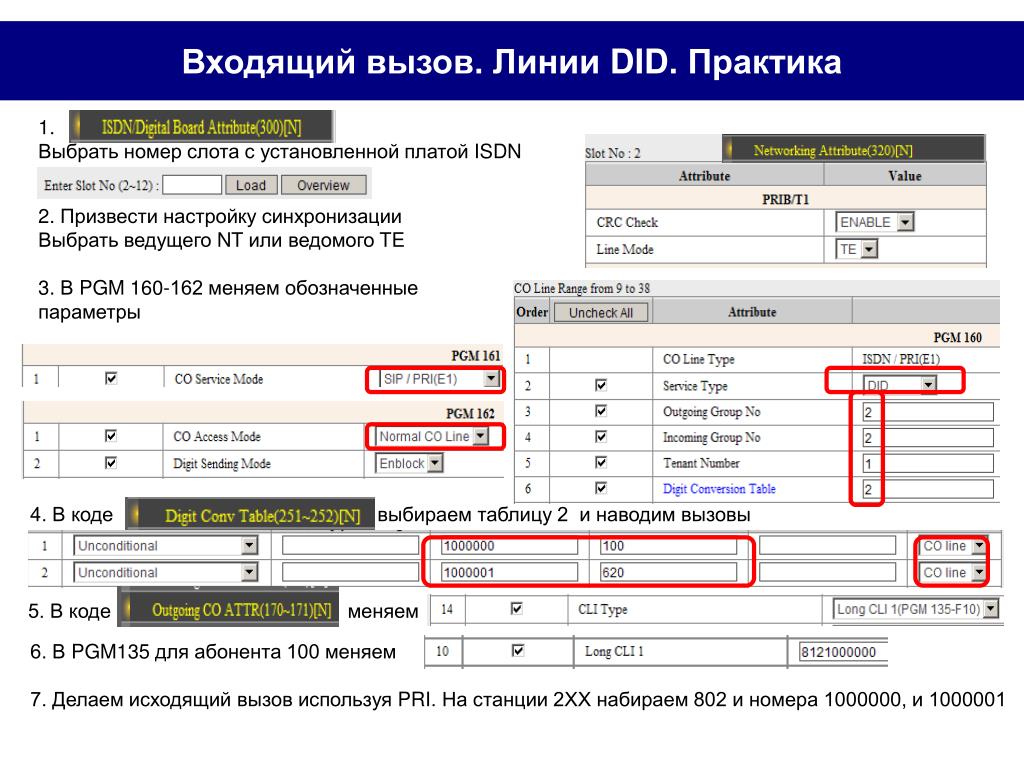This screenshot has height=768, width=1024.
Task: Click the Uncheck All button
Action: click(x=601, y=313)
